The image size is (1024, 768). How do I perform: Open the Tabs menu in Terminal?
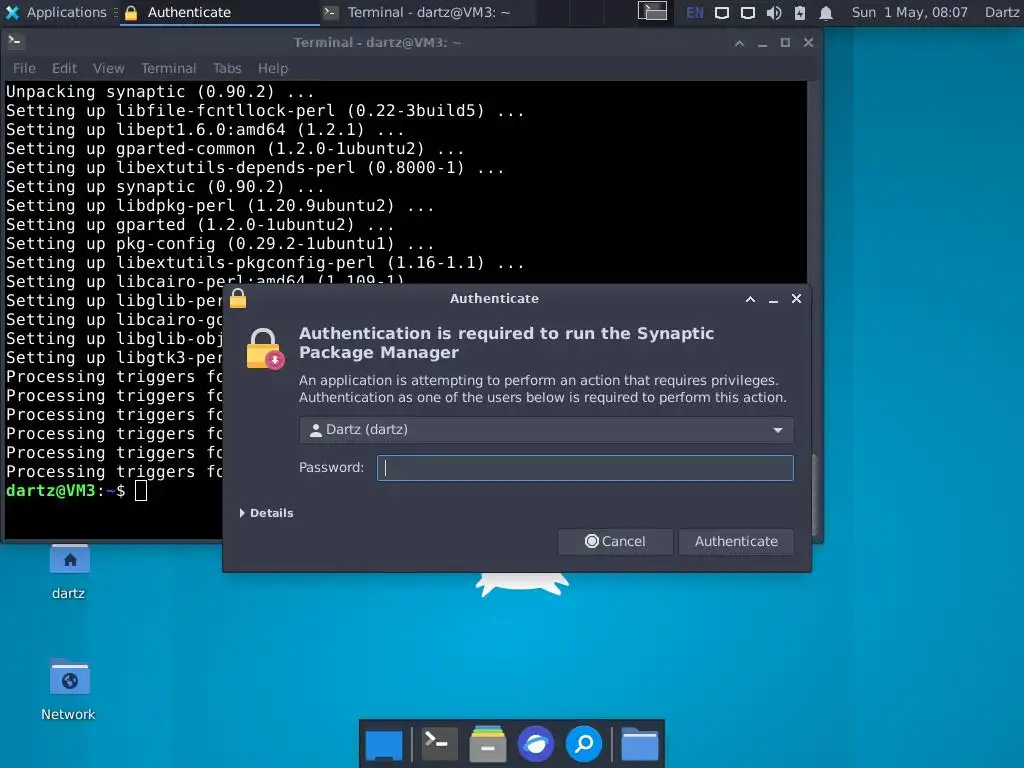pos(227,68)
